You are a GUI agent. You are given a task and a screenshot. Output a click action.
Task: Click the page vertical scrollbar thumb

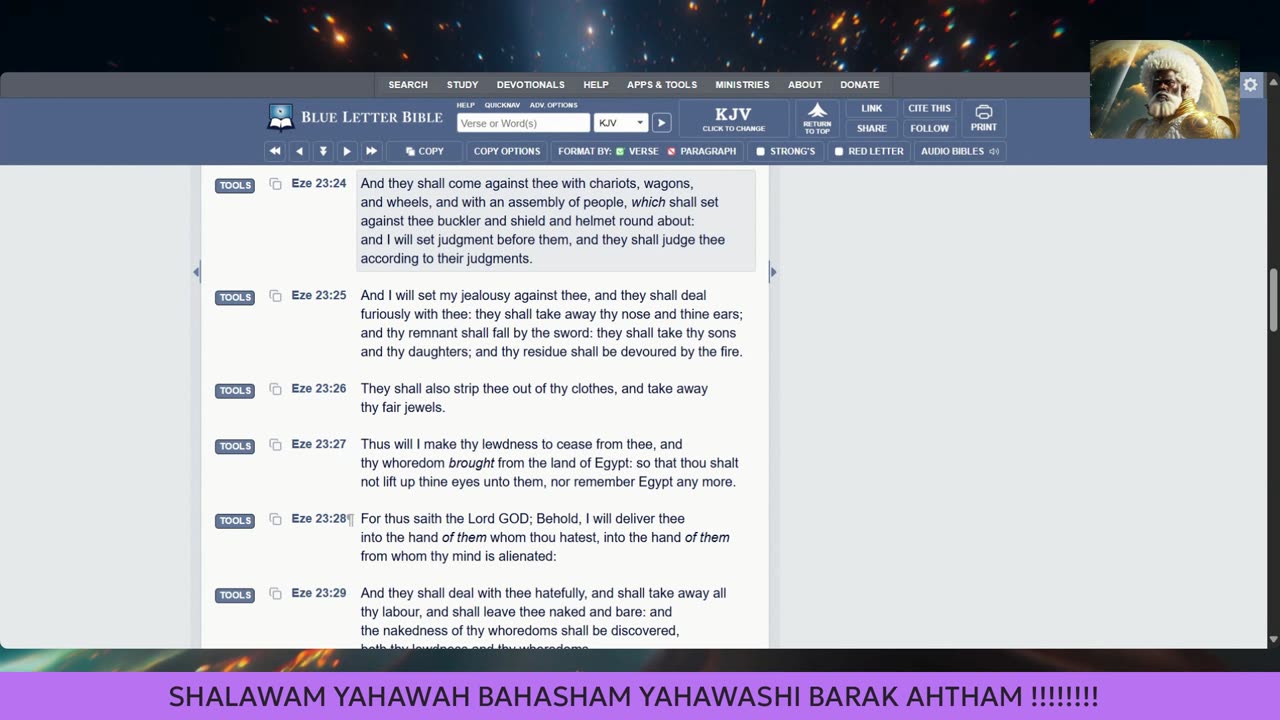tap(1273, 300)
